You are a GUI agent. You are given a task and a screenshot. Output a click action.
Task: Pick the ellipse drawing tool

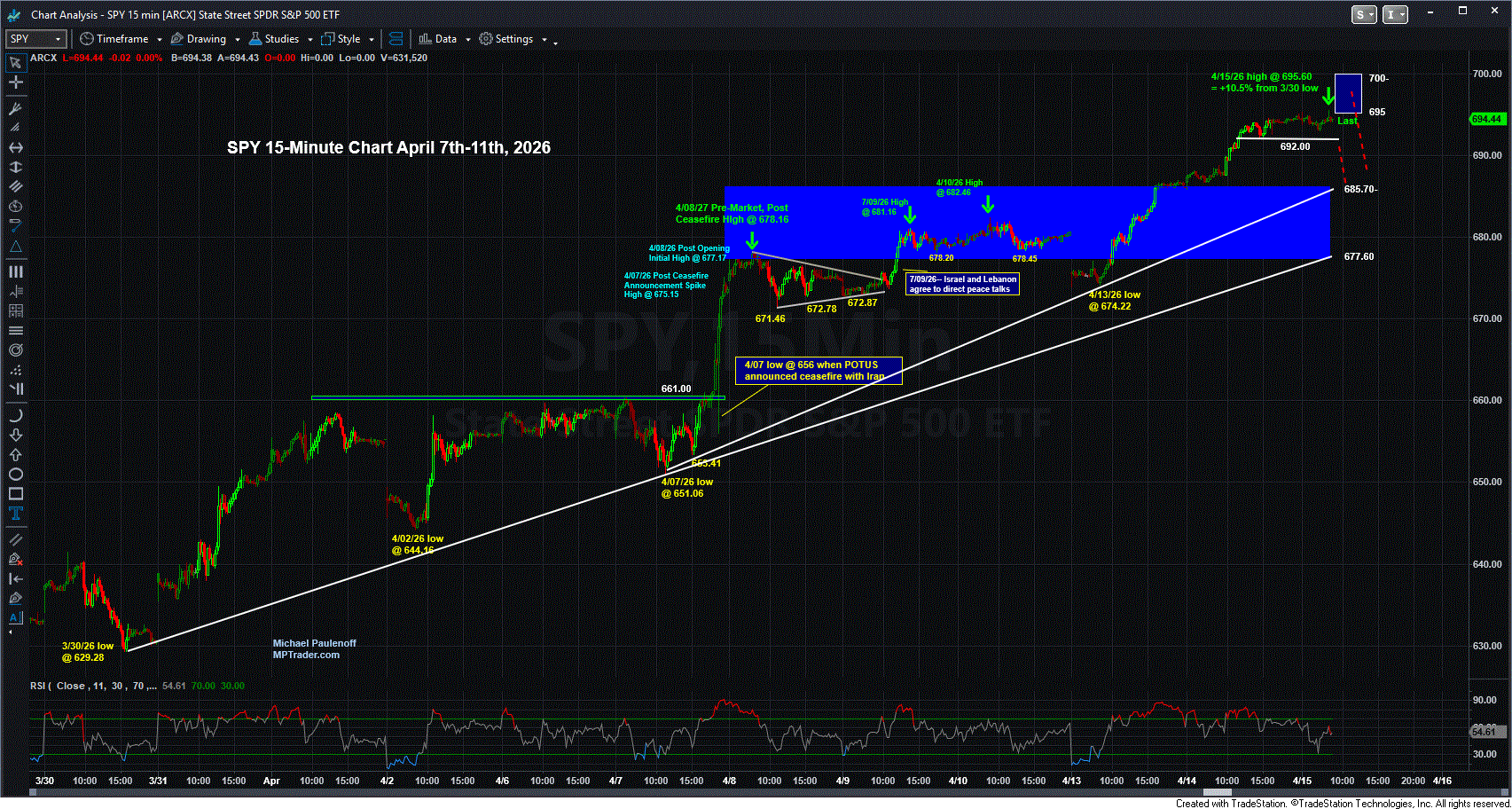[15, 475]
